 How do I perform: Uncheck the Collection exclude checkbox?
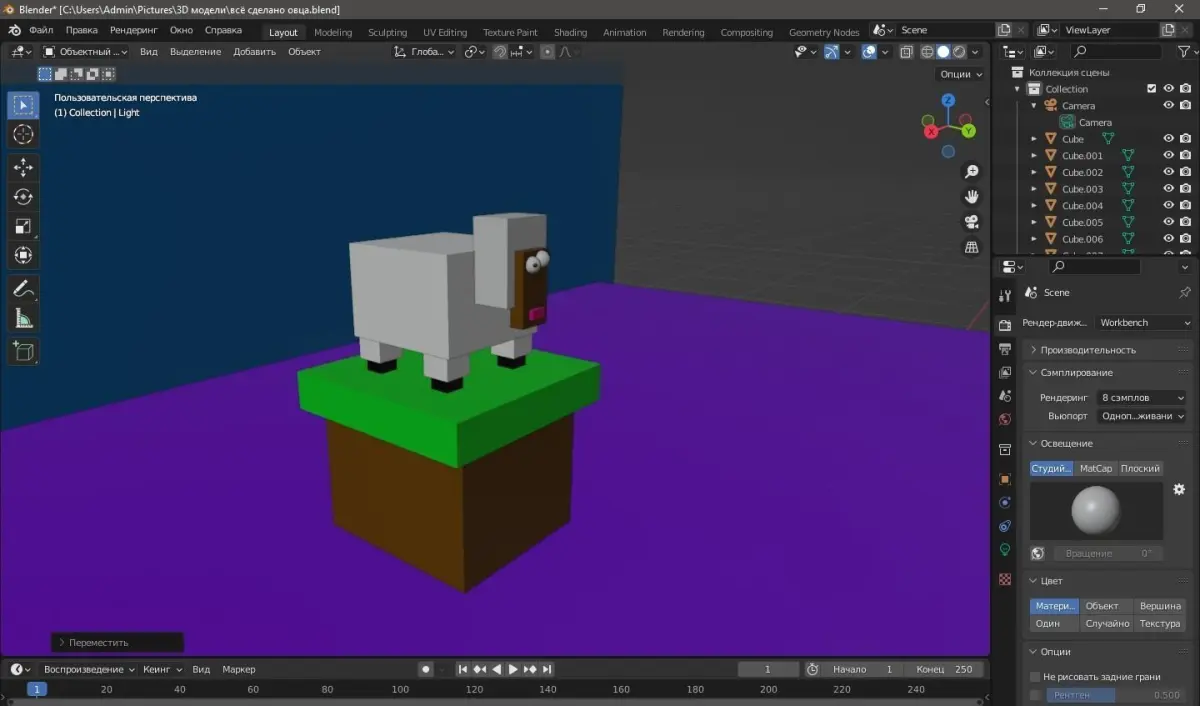click(1151, 89)
